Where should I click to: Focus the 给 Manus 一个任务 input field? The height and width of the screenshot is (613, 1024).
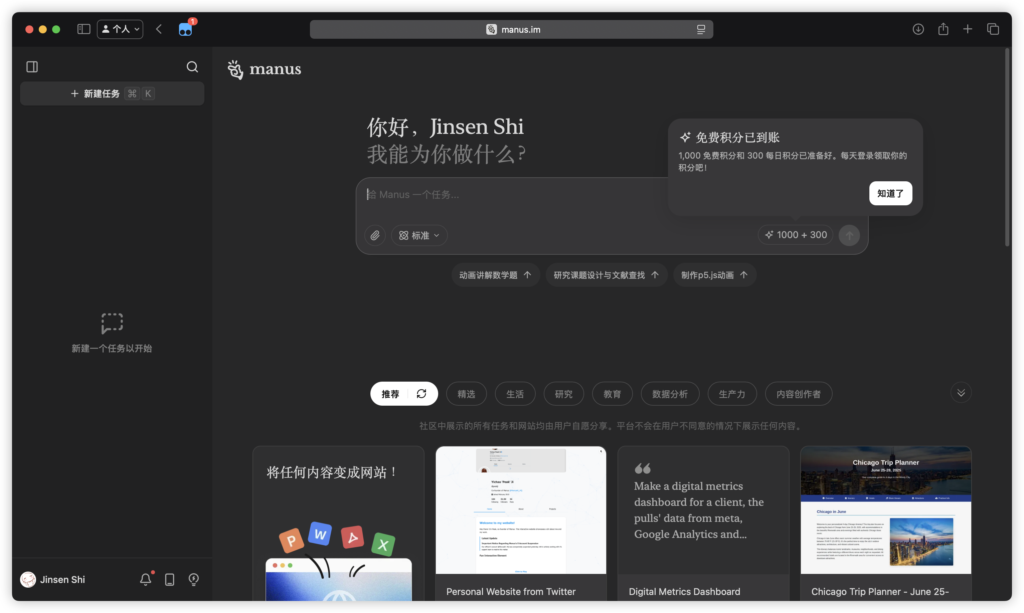pos(513,195)
